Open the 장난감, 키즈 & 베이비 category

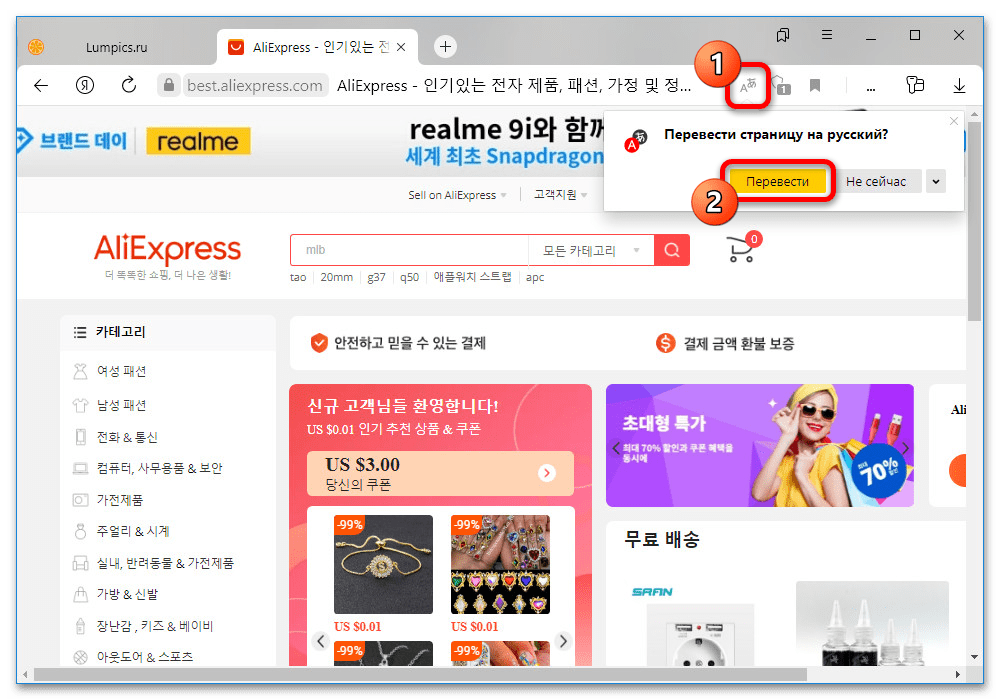[154, 626]
